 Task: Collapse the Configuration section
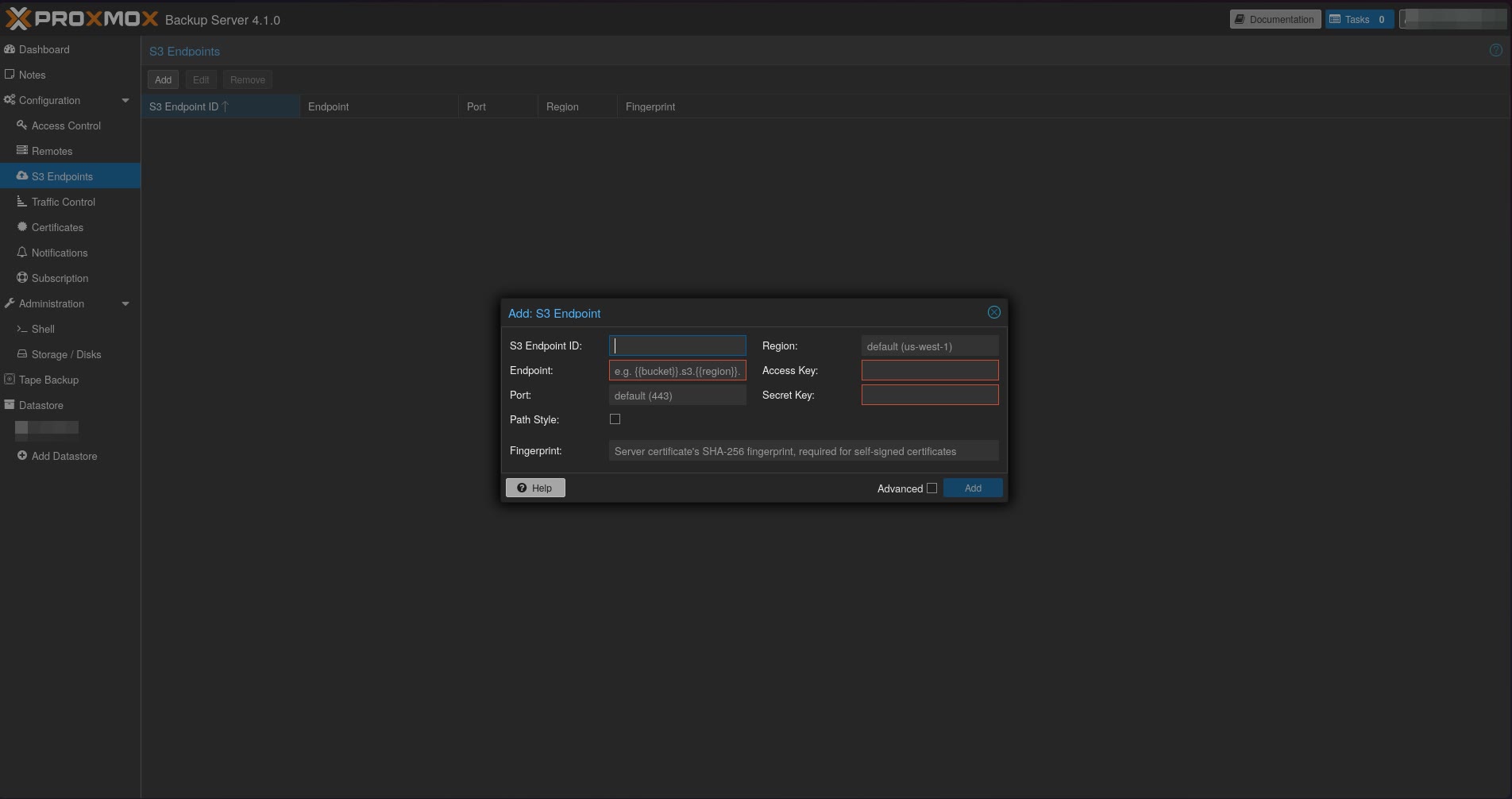(125, 100)
